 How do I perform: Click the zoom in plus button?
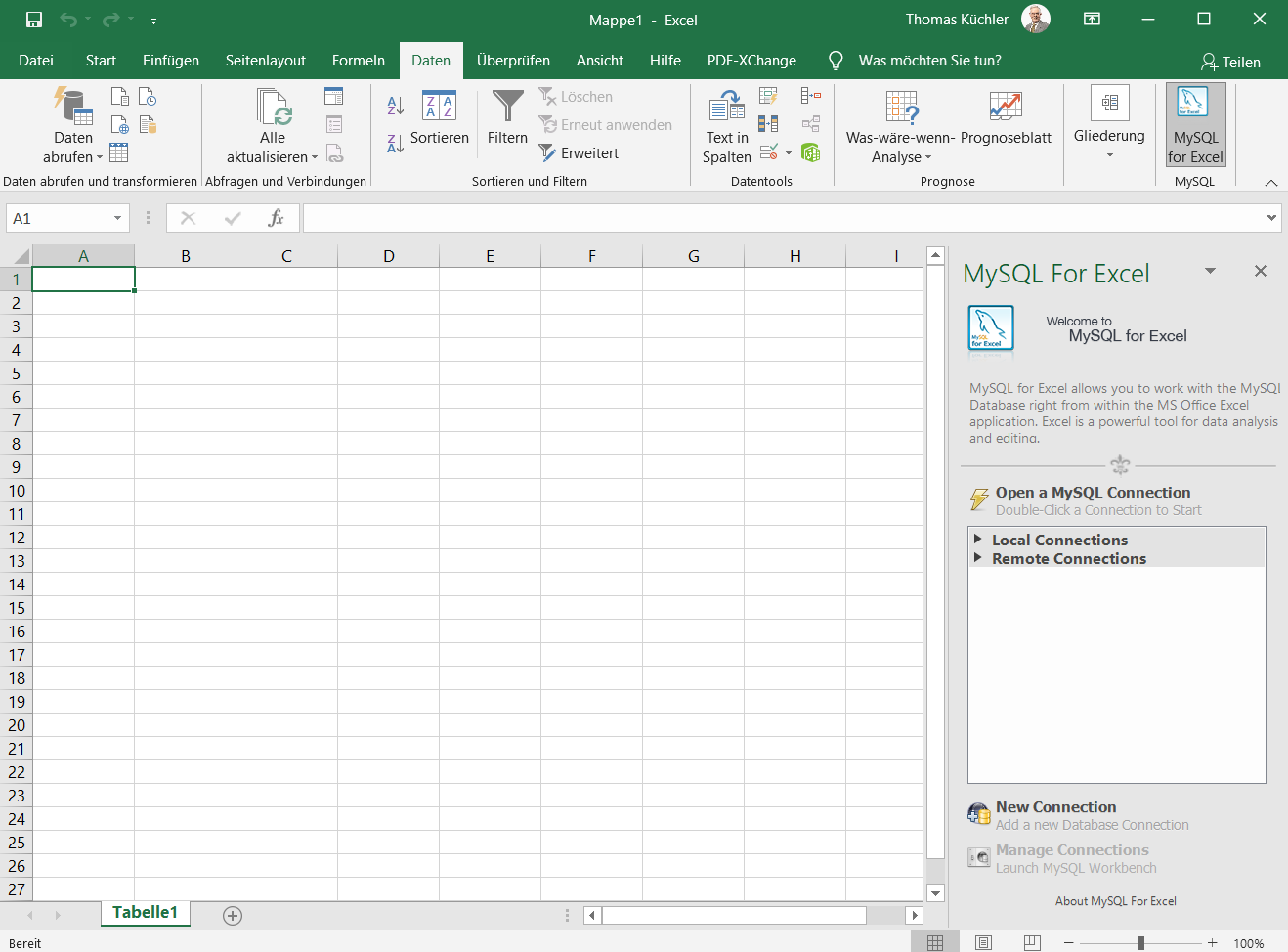(1213, 943)
